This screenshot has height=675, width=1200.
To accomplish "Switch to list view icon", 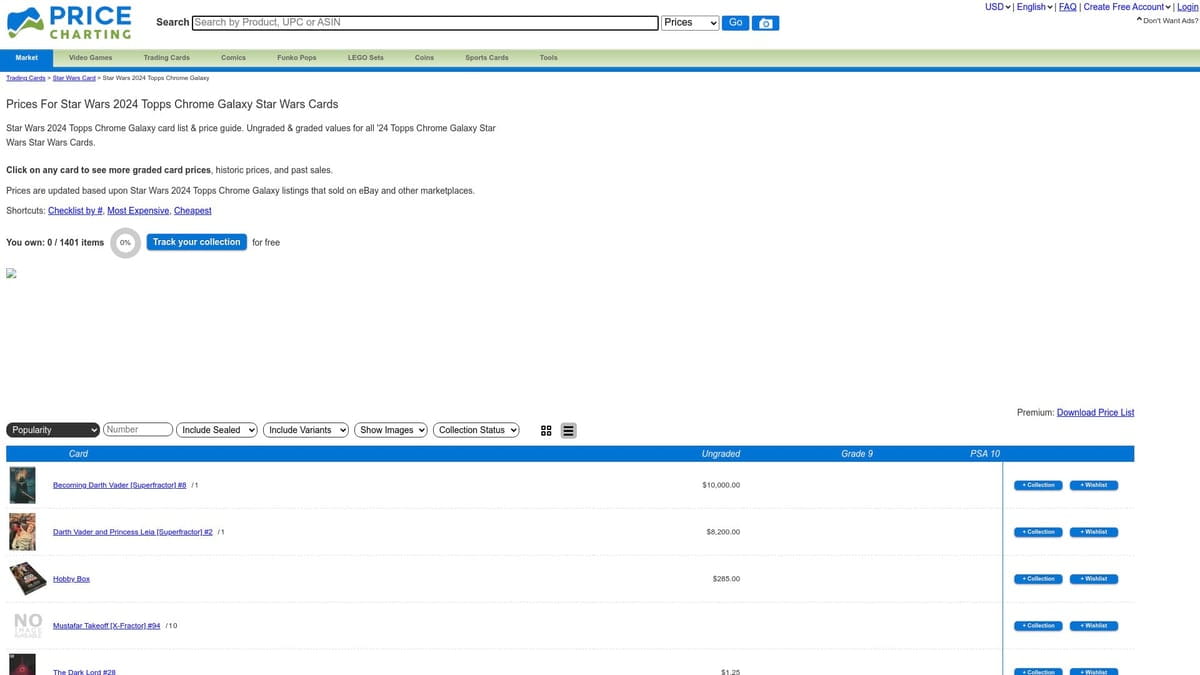I will coord(568,431).
